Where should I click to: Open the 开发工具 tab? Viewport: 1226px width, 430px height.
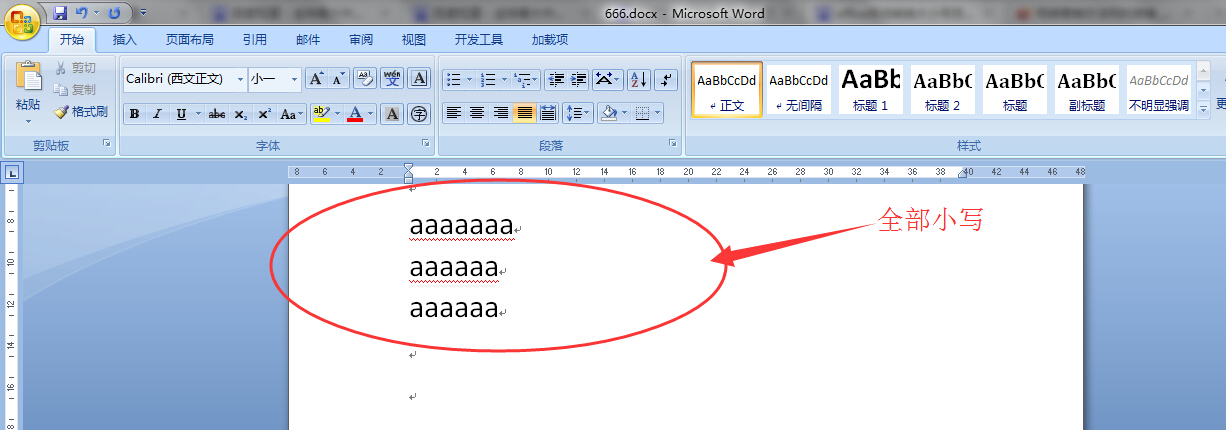(x=479, y=40)
